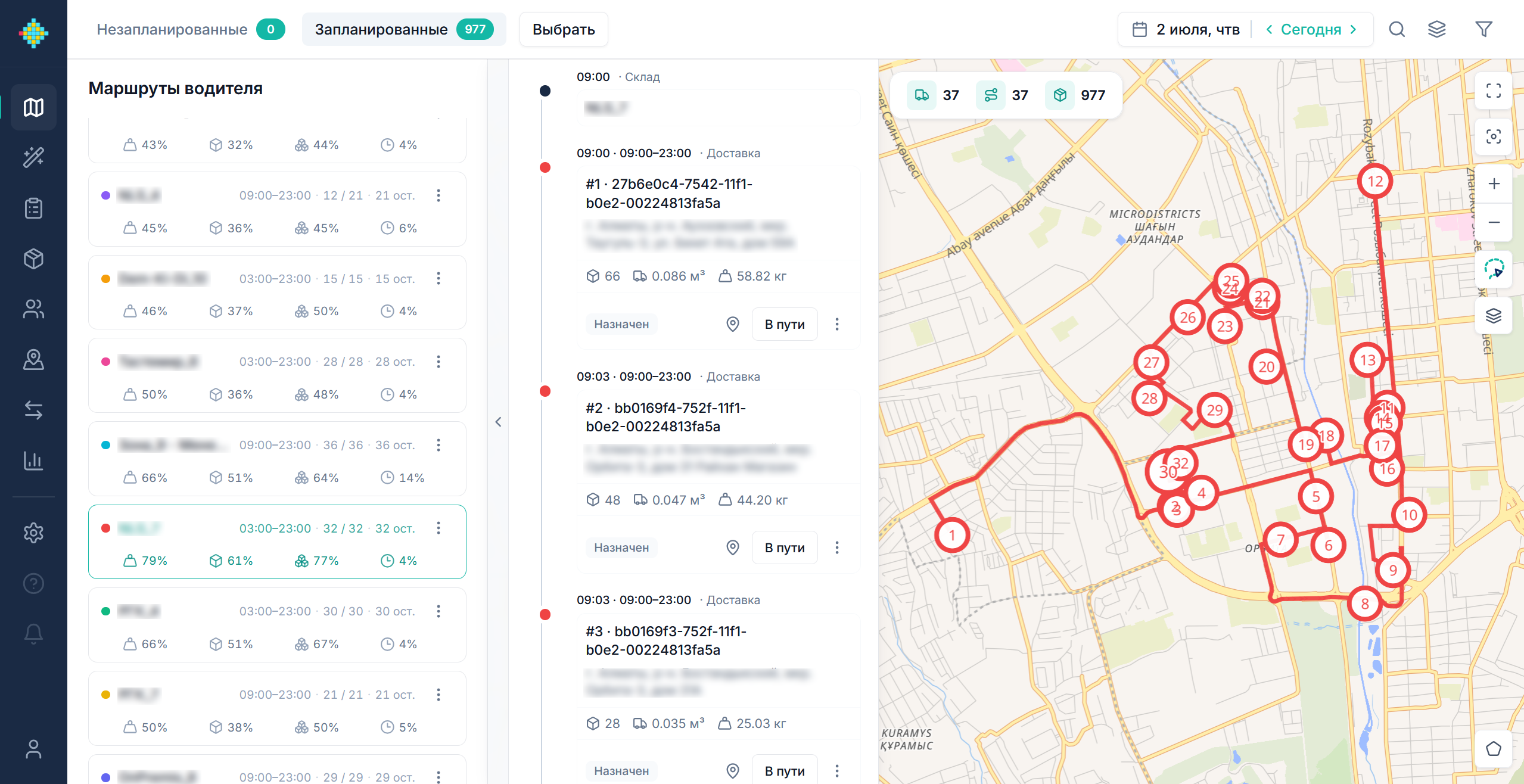Viewport: 1524px width, 784px height.
Task: Open the filter funnel icon
Action: coord(1483,29)
